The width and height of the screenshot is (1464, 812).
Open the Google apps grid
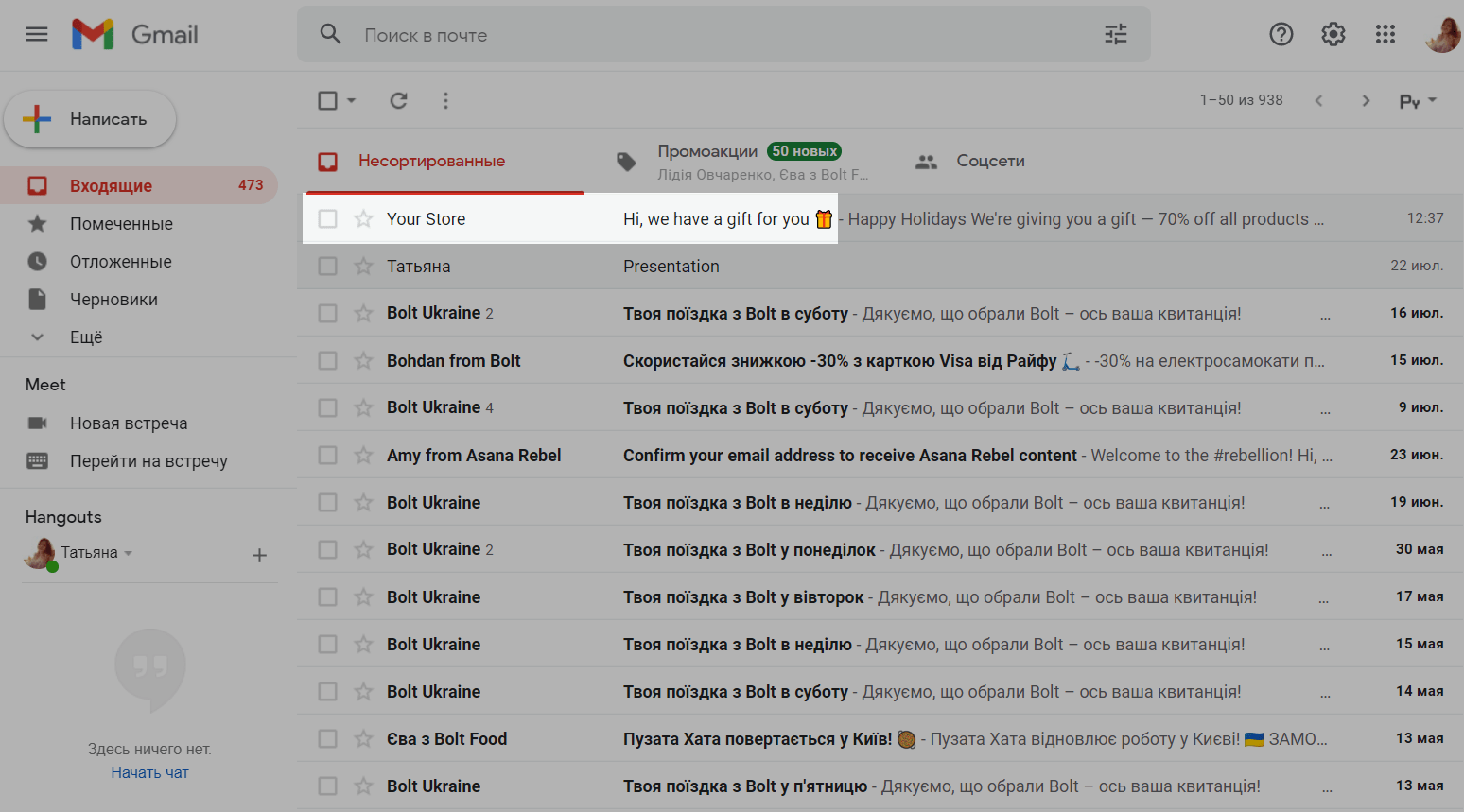1385,35
